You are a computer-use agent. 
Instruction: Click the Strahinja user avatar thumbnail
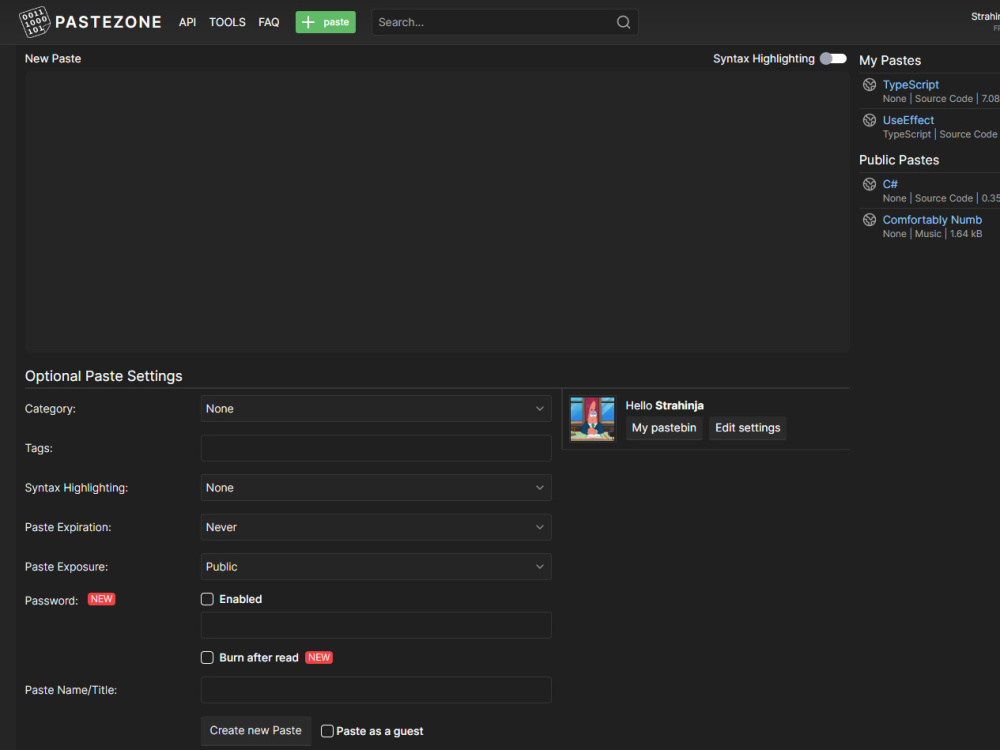(x=592, y=419)
